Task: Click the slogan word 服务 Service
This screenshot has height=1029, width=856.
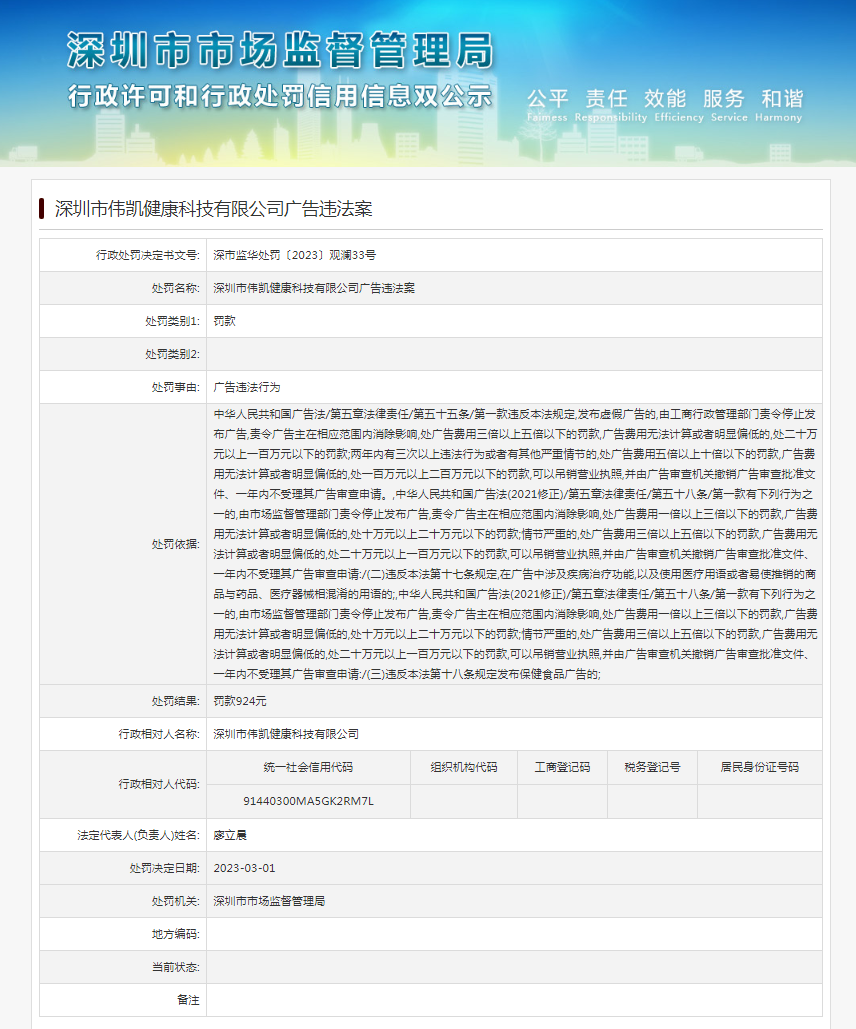Action: (729, 105)
